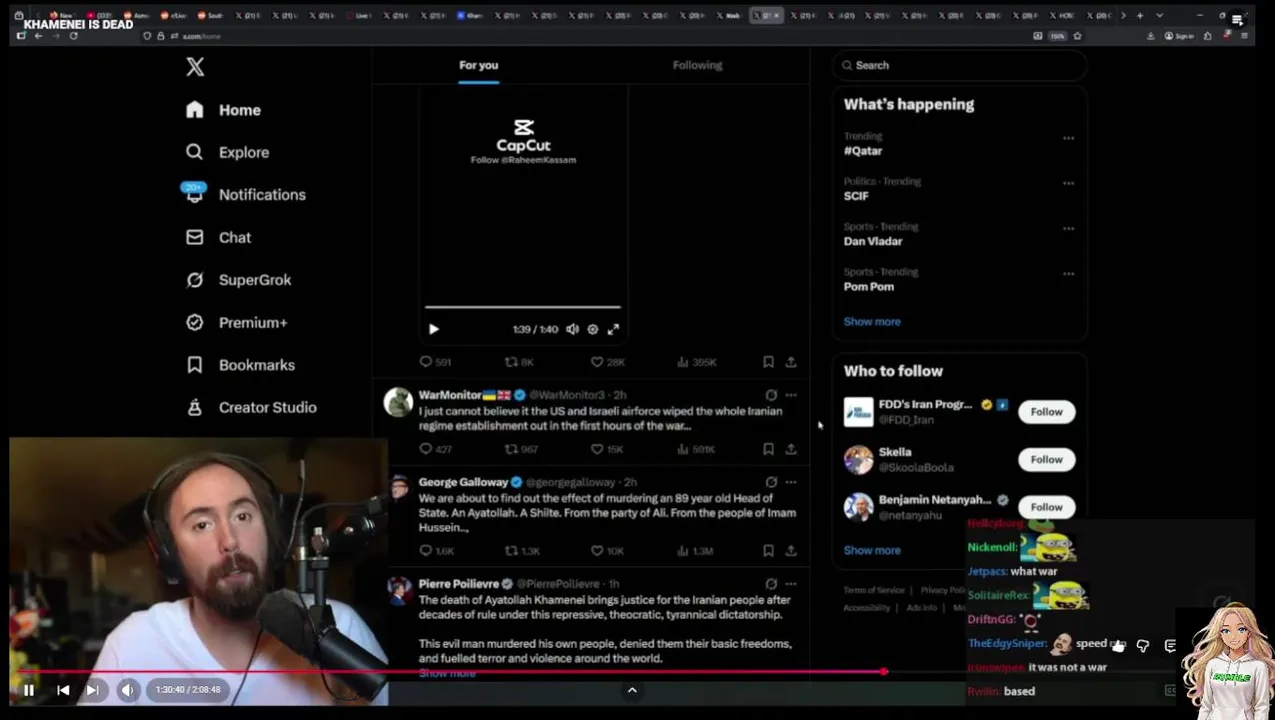This screenshot has height=720, width=1275.
Task: Open embedded video settings gear
Action: [x=593, y=329]
